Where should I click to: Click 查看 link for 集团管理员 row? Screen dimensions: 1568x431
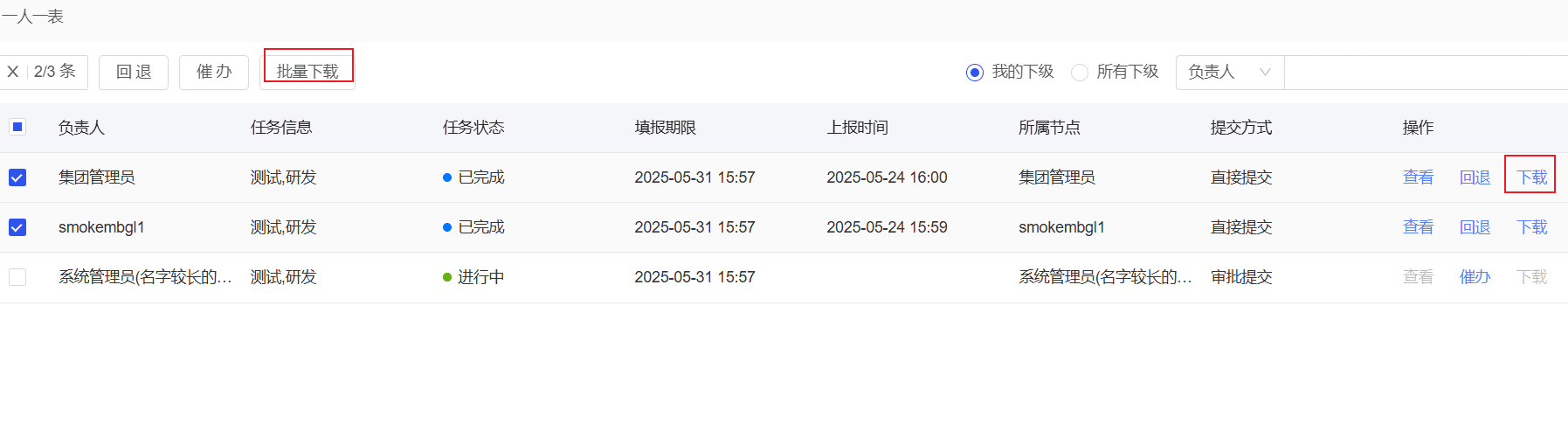pyautogui.click(x=1418, y=177)
